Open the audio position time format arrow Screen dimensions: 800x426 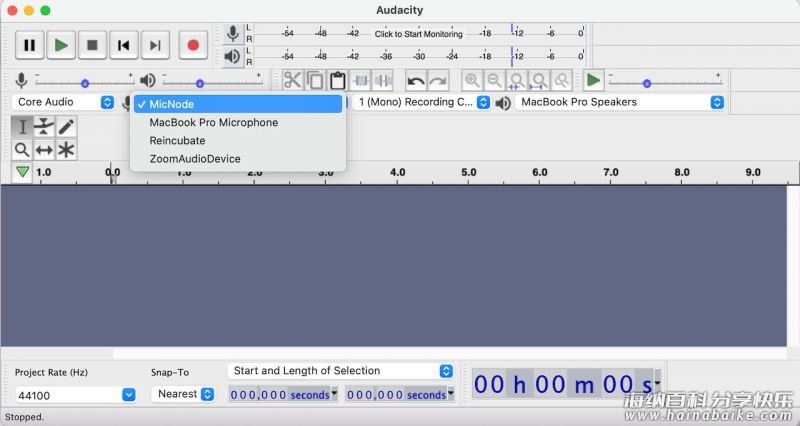tap(657, 383)
